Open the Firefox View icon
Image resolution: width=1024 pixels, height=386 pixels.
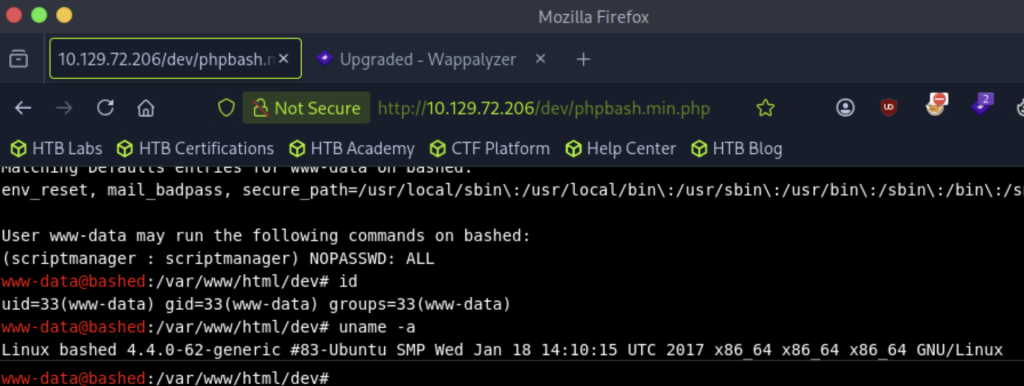point(18,59)
